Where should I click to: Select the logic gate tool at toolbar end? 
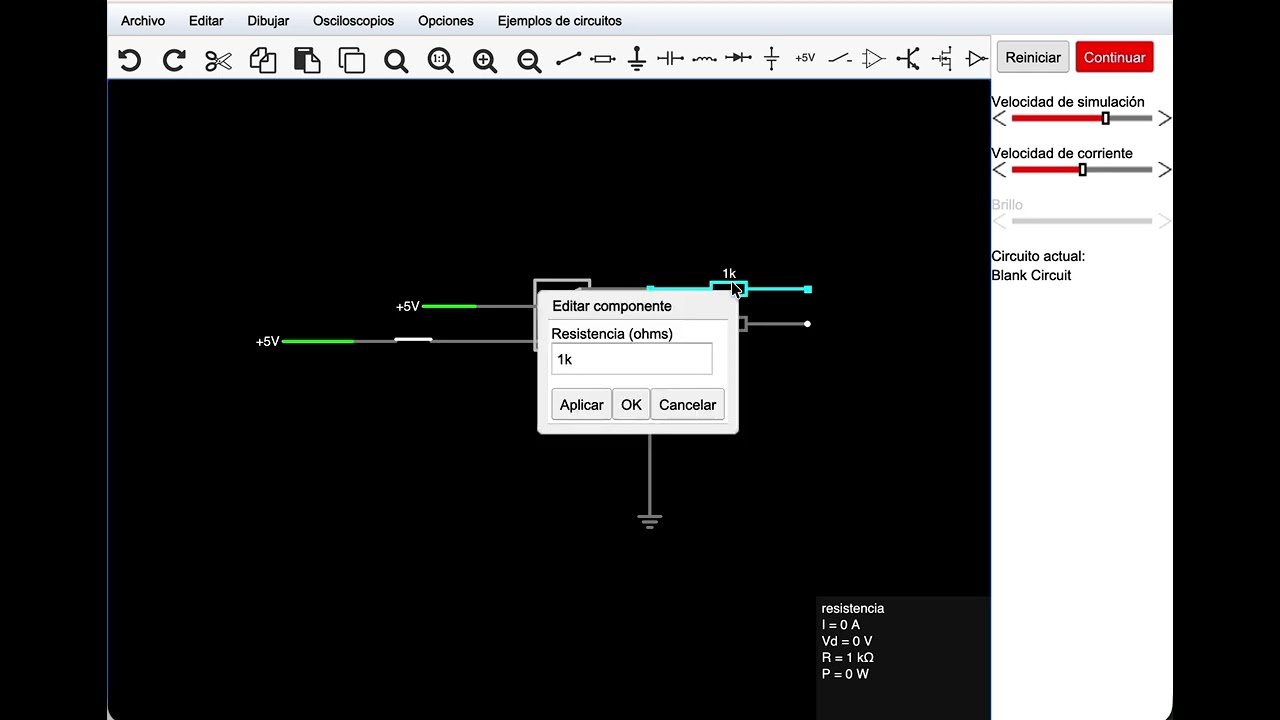pos(977,59)
